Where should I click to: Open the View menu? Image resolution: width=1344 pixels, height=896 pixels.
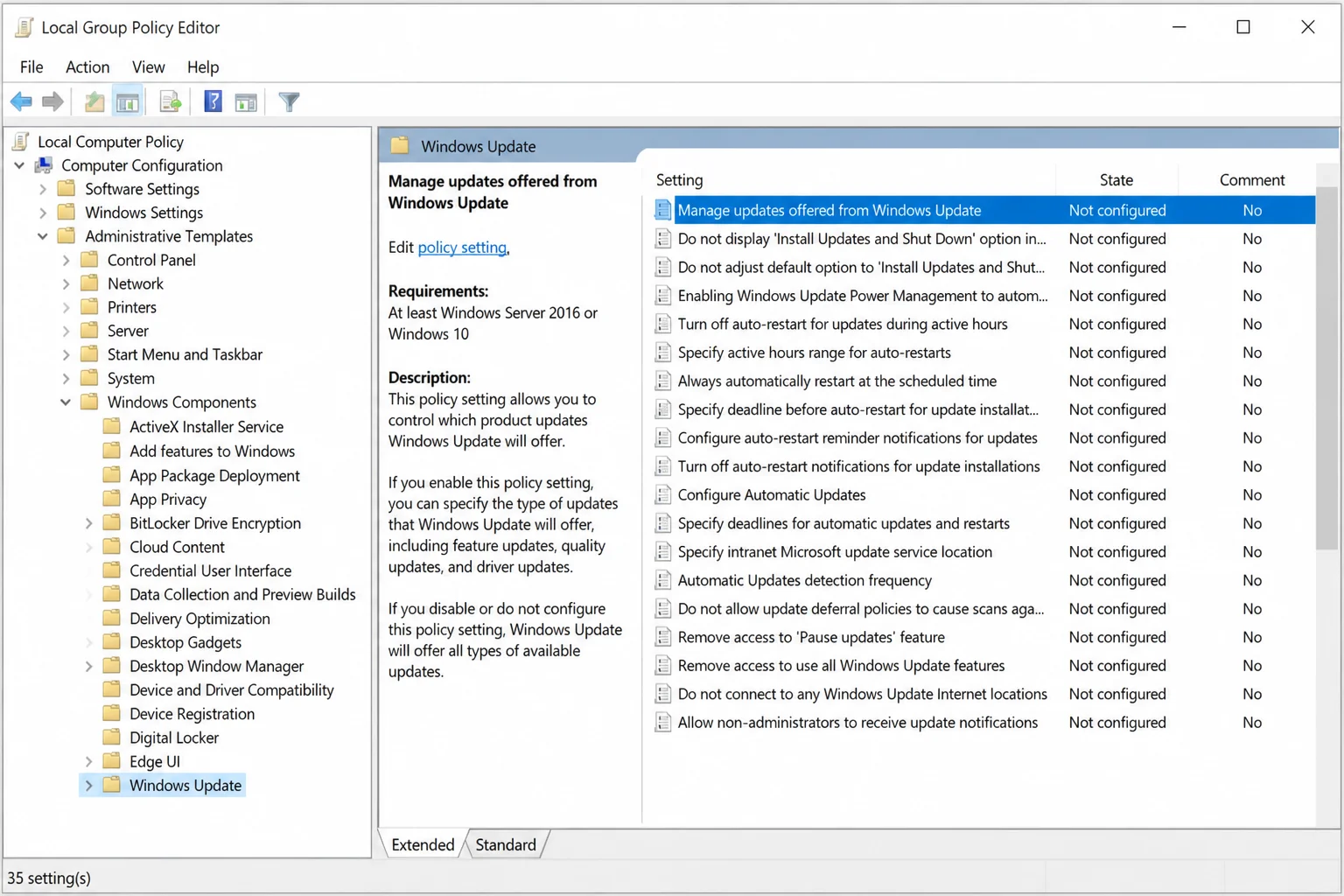click(148, 66)
